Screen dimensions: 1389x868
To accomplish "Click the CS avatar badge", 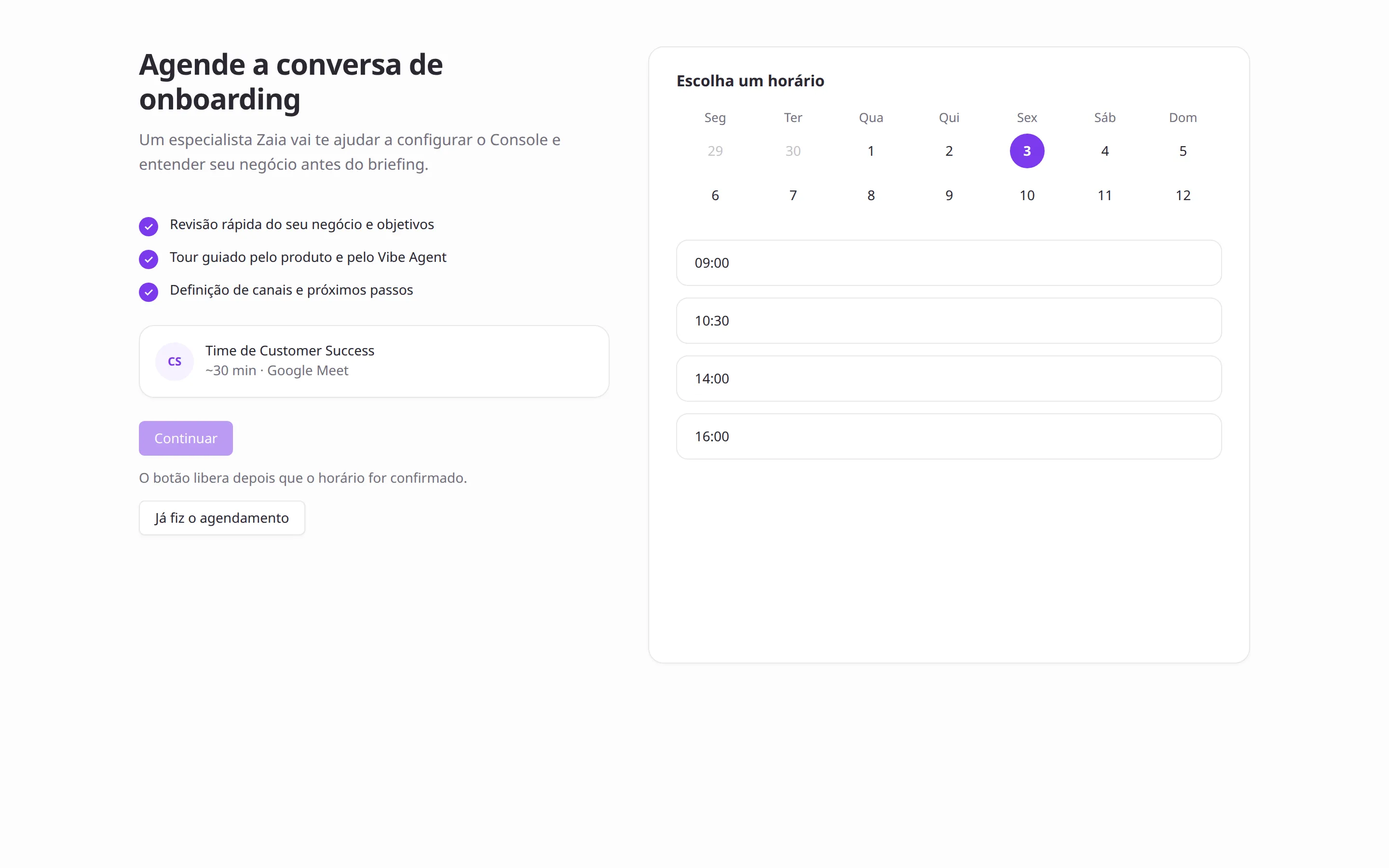I will (x=175, y=361).
